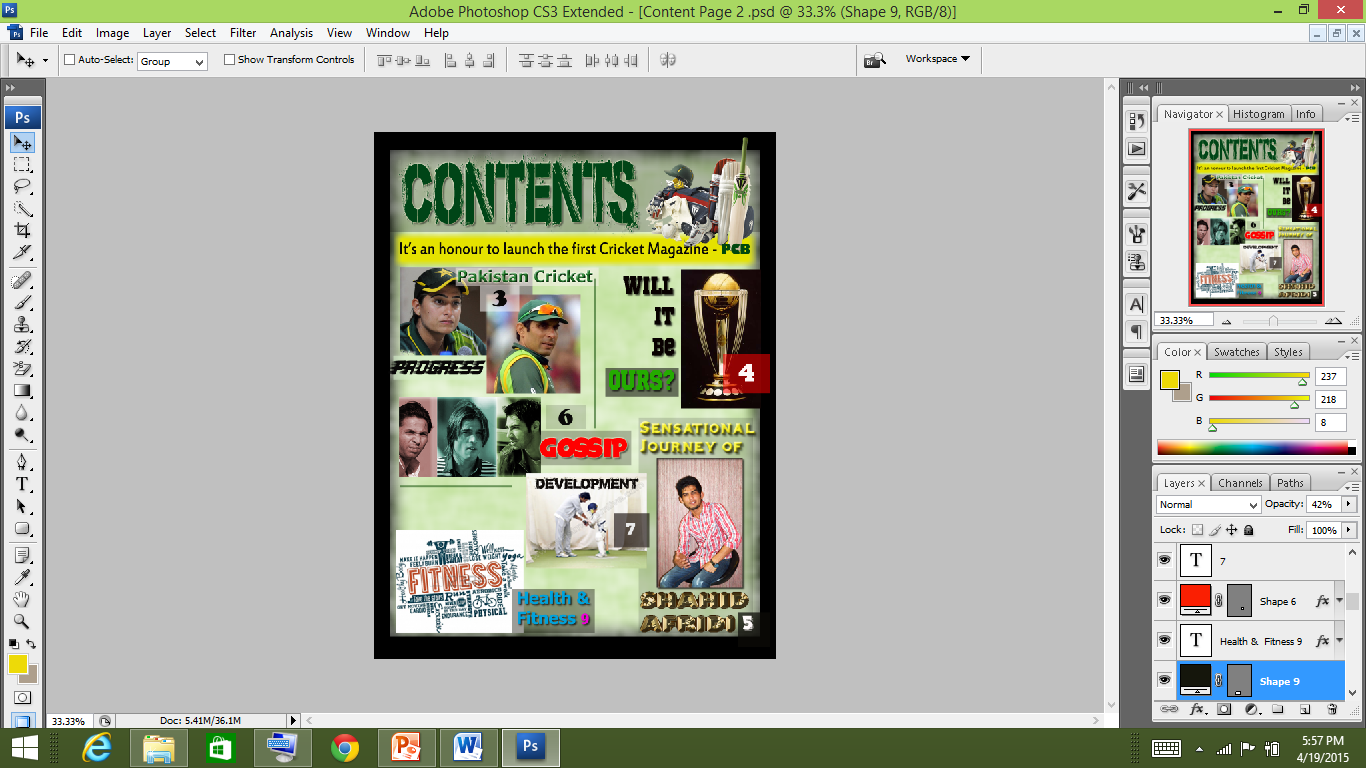1366x768 pixels.
Task: Toggle Lock transparent pixels
Action: pos(1198,530)
